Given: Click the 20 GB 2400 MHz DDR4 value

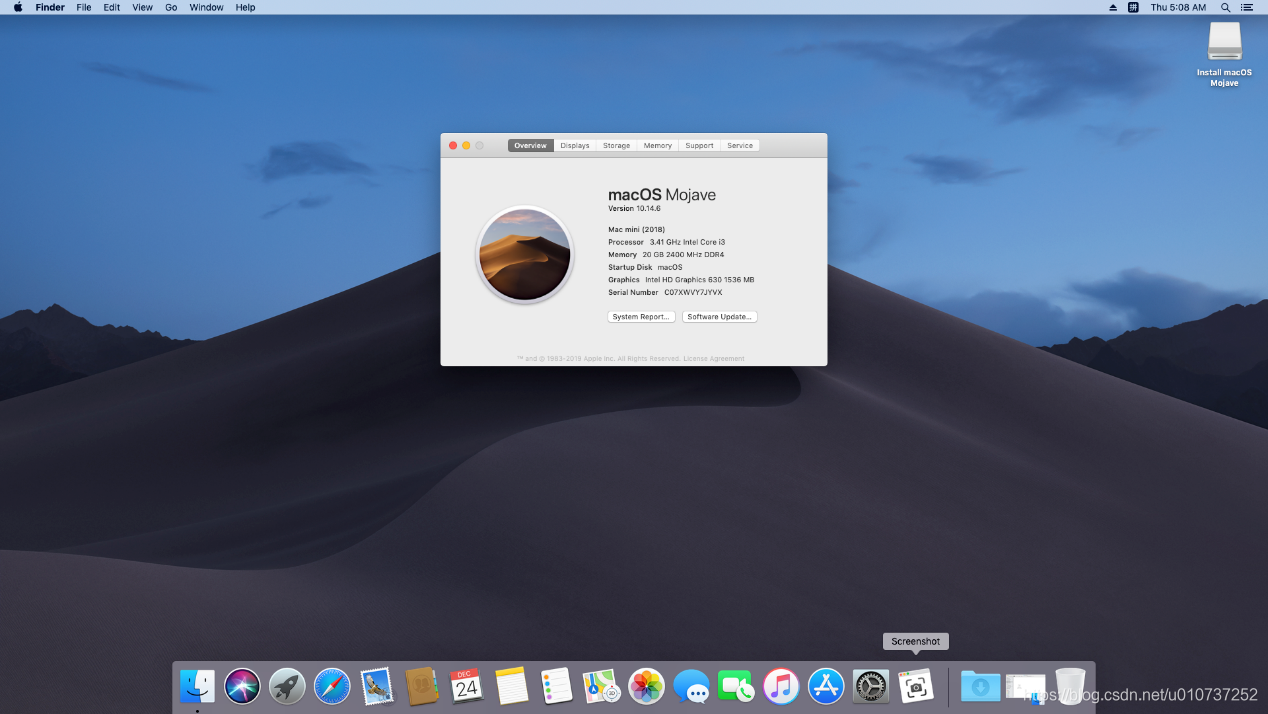Looking at the screenshot, I should pyautogui.click(x=683, y=254).
